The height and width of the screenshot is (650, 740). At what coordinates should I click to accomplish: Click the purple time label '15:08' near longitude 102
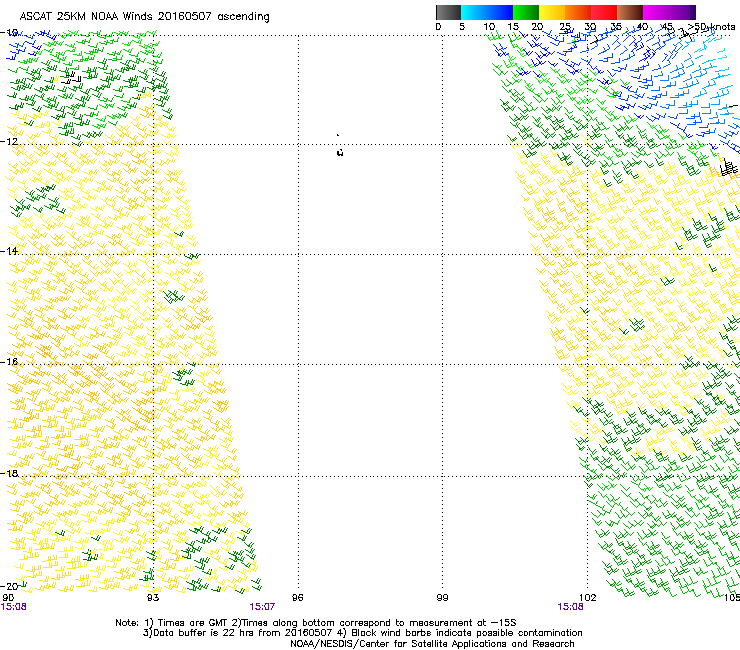[570, 607]
